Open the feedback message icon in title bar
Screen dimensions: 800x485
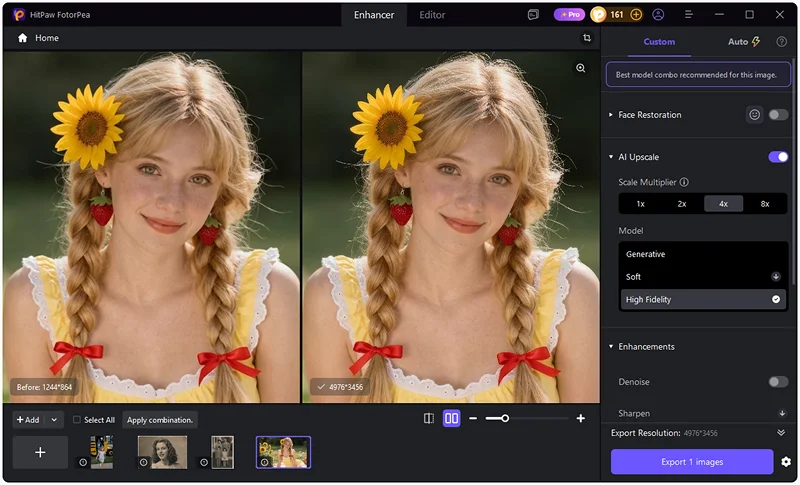tap(533, 15)
